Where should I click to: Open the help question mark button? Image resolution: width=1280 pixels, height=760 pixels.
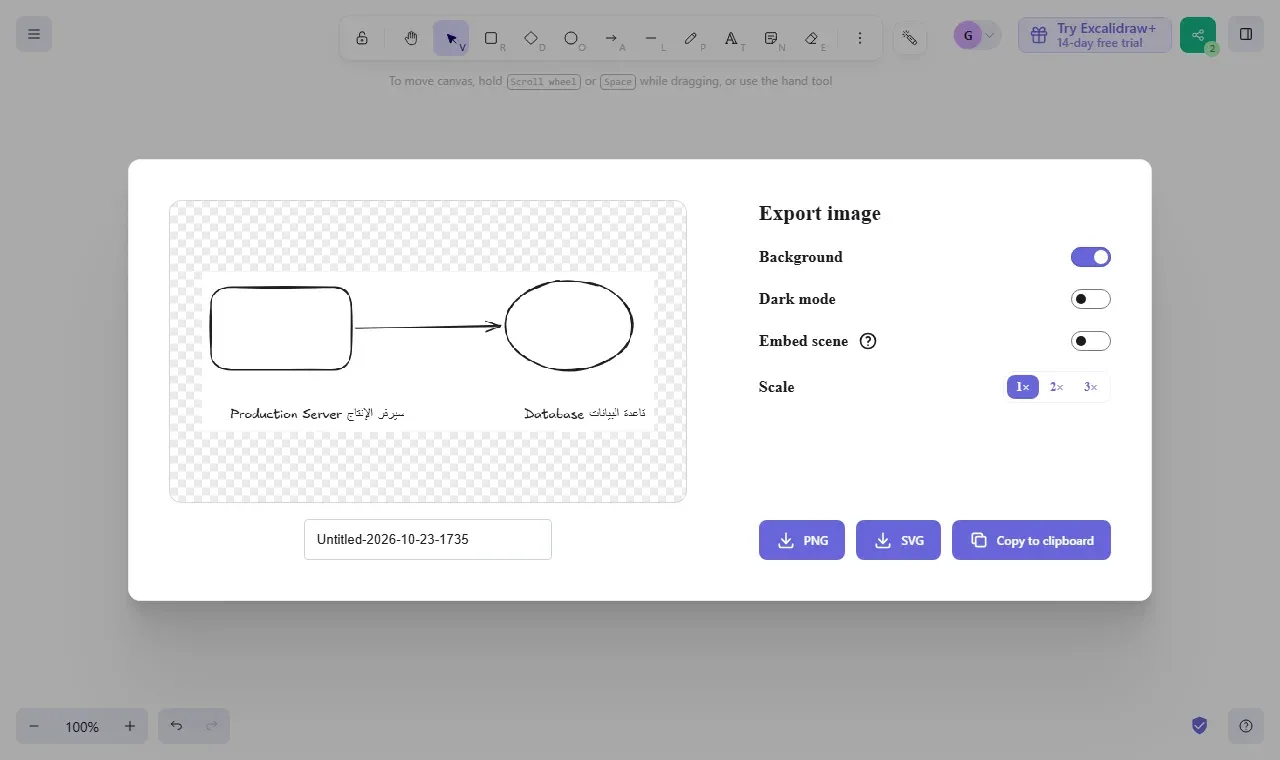point(1246,726)
